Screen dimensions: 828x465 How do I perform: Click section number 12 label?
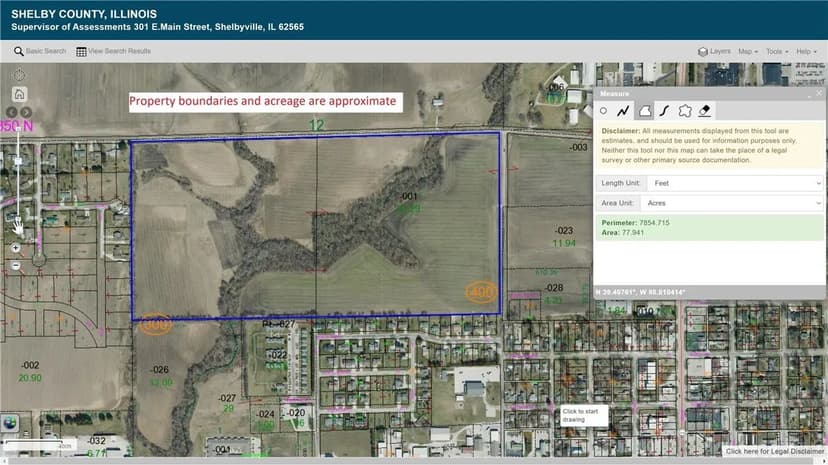tap(316, 126)
